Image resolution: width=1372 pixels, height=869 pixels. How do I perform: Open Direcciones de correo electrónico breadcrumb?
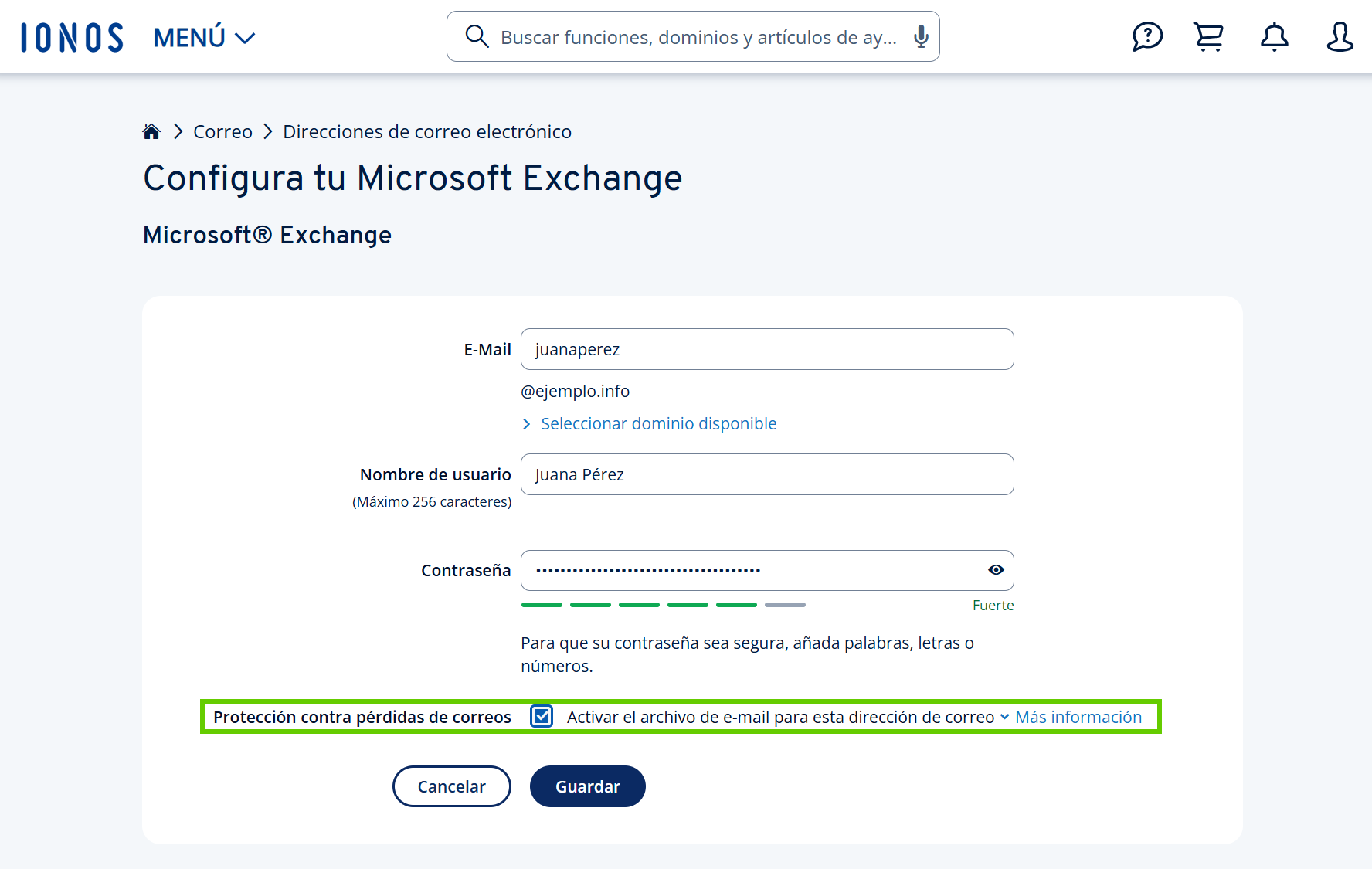(x=426, y=131)
